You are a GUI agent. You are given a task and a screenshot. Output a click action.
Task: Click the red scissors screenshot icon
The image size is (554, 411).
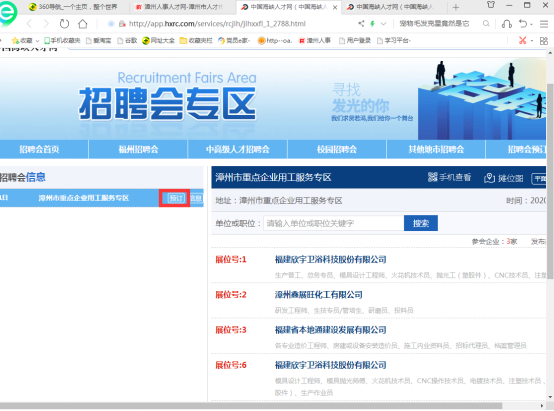[523, 40]
